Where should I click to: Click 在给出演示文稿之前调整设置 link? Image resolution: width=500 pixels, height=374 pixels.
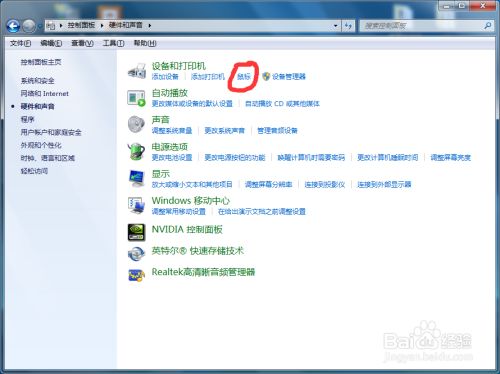(262, 211)
